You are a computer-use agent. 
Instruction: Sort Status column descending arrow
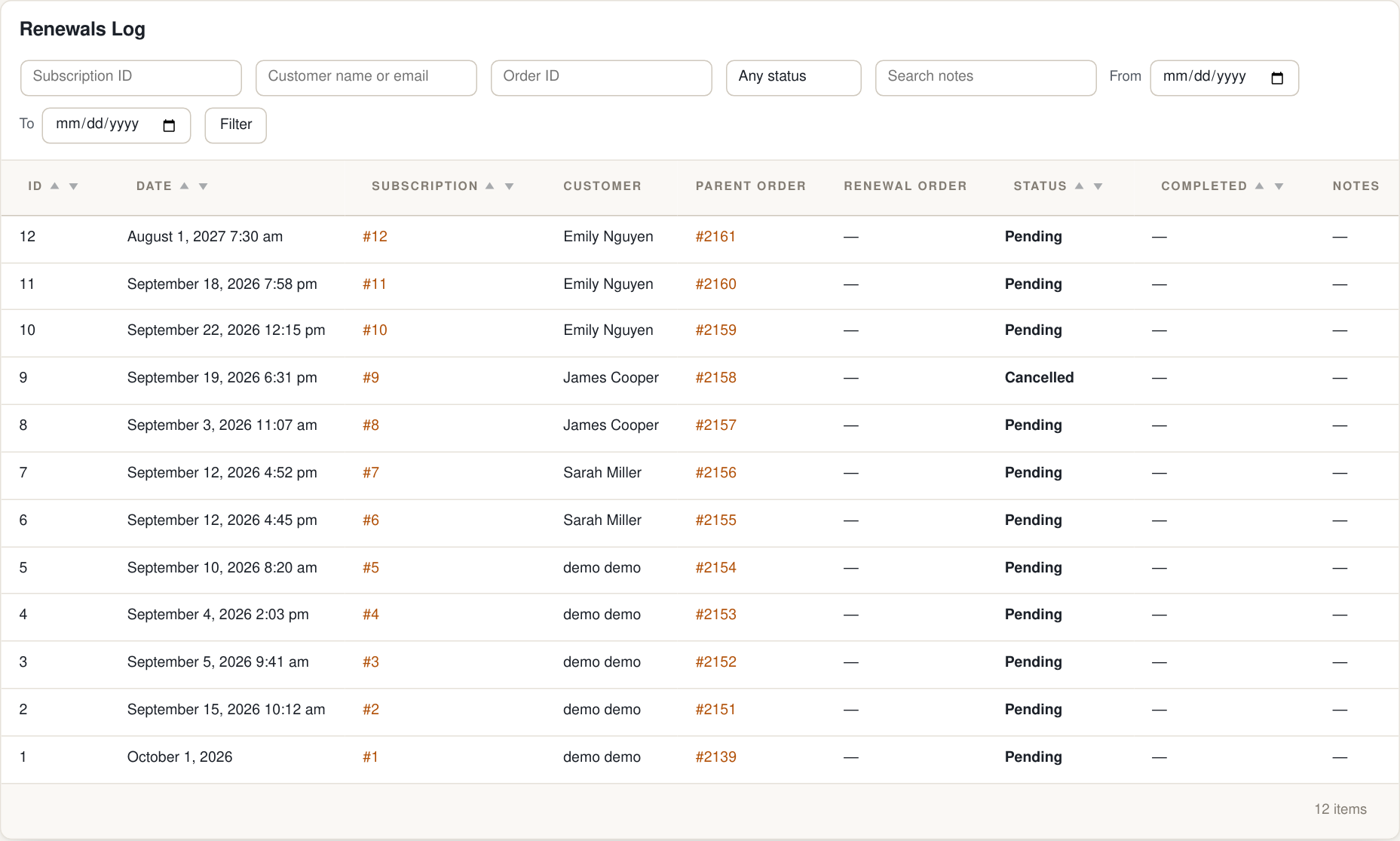click(1098, 186)
